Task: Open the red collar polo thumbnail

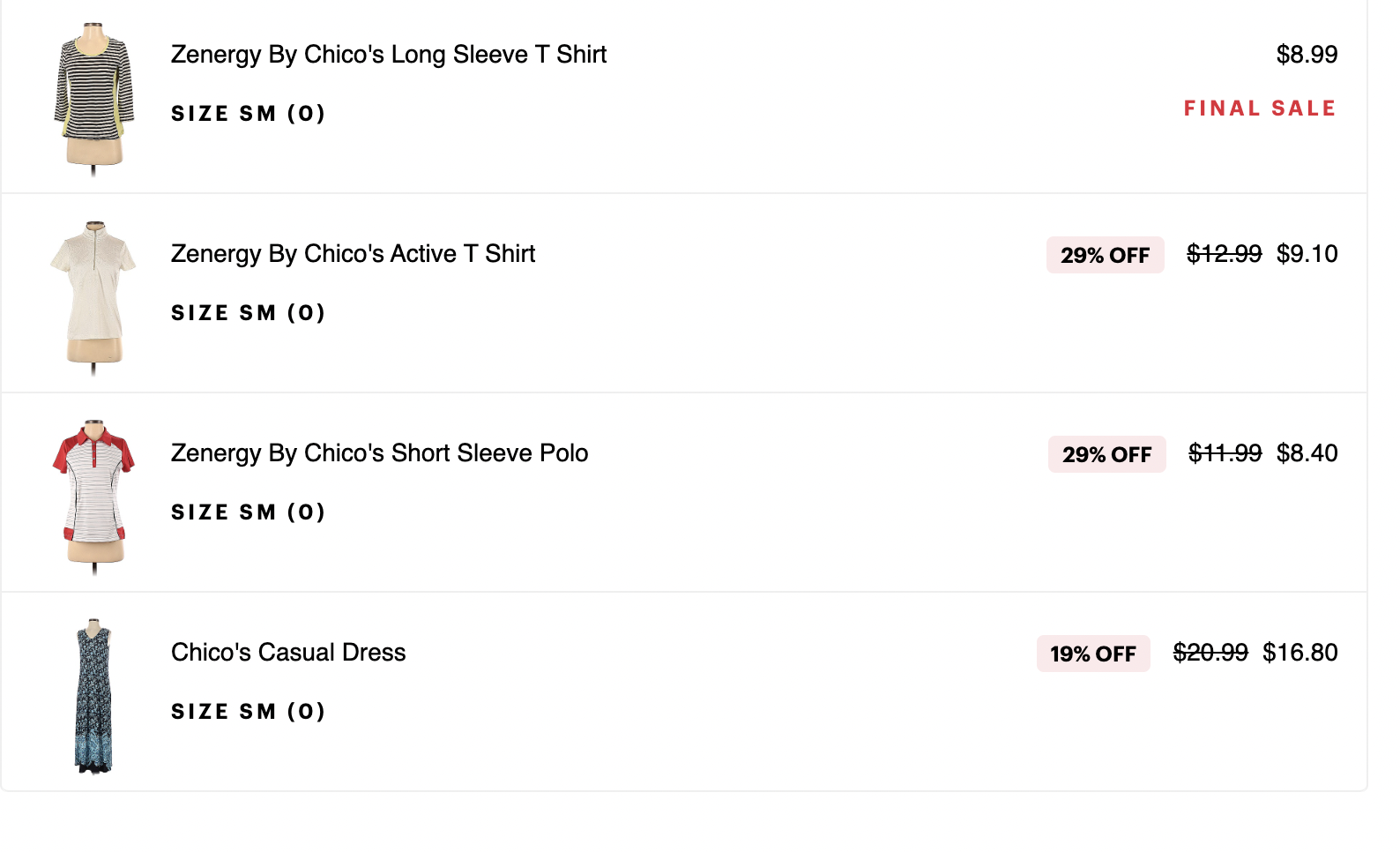Action: [x=93, y=497]
